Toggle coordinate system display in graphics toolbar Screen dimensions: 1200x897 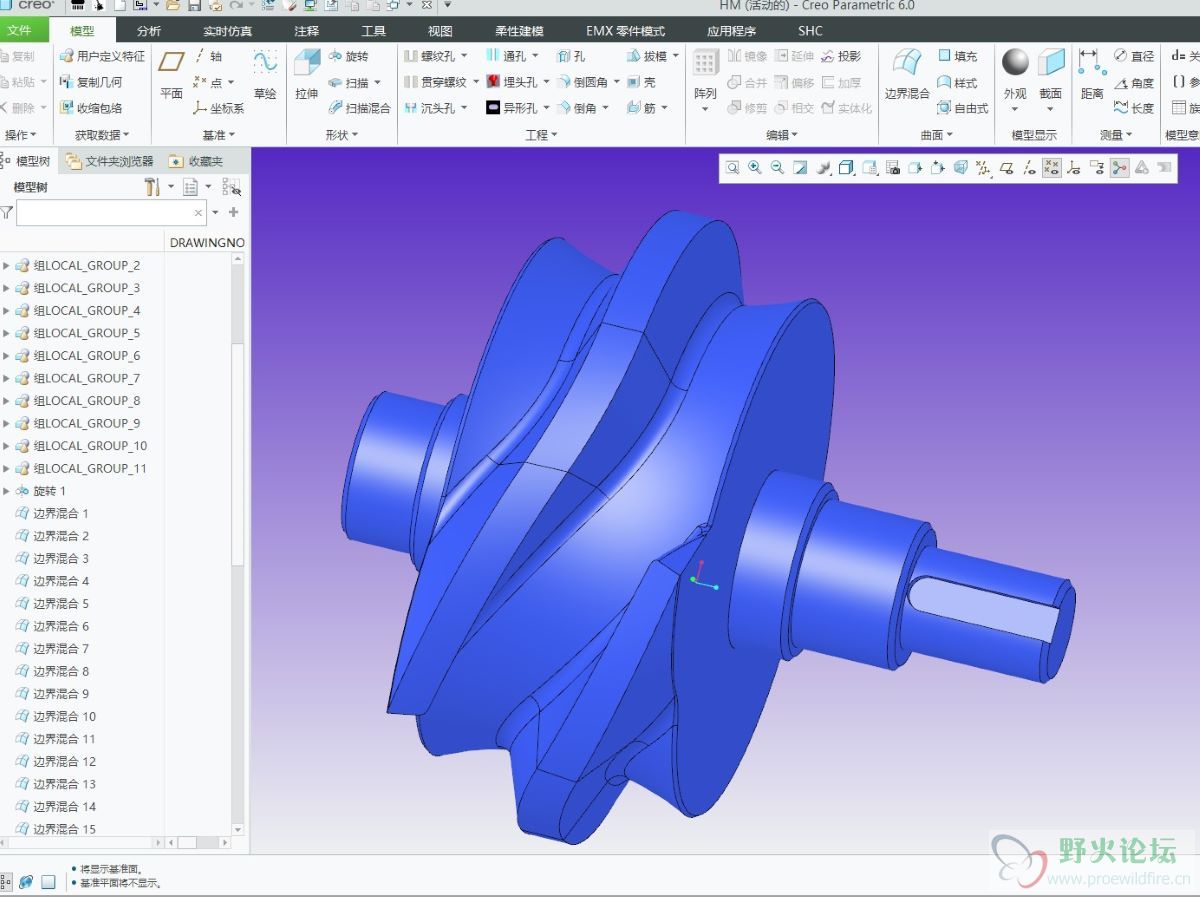point(1074,168)
